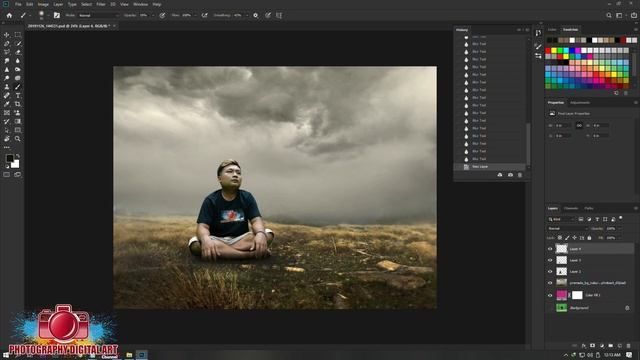Viewport: 640px width, 360px height.
Task: Show the Background layer visibility
Action: (x=550, y=308)
